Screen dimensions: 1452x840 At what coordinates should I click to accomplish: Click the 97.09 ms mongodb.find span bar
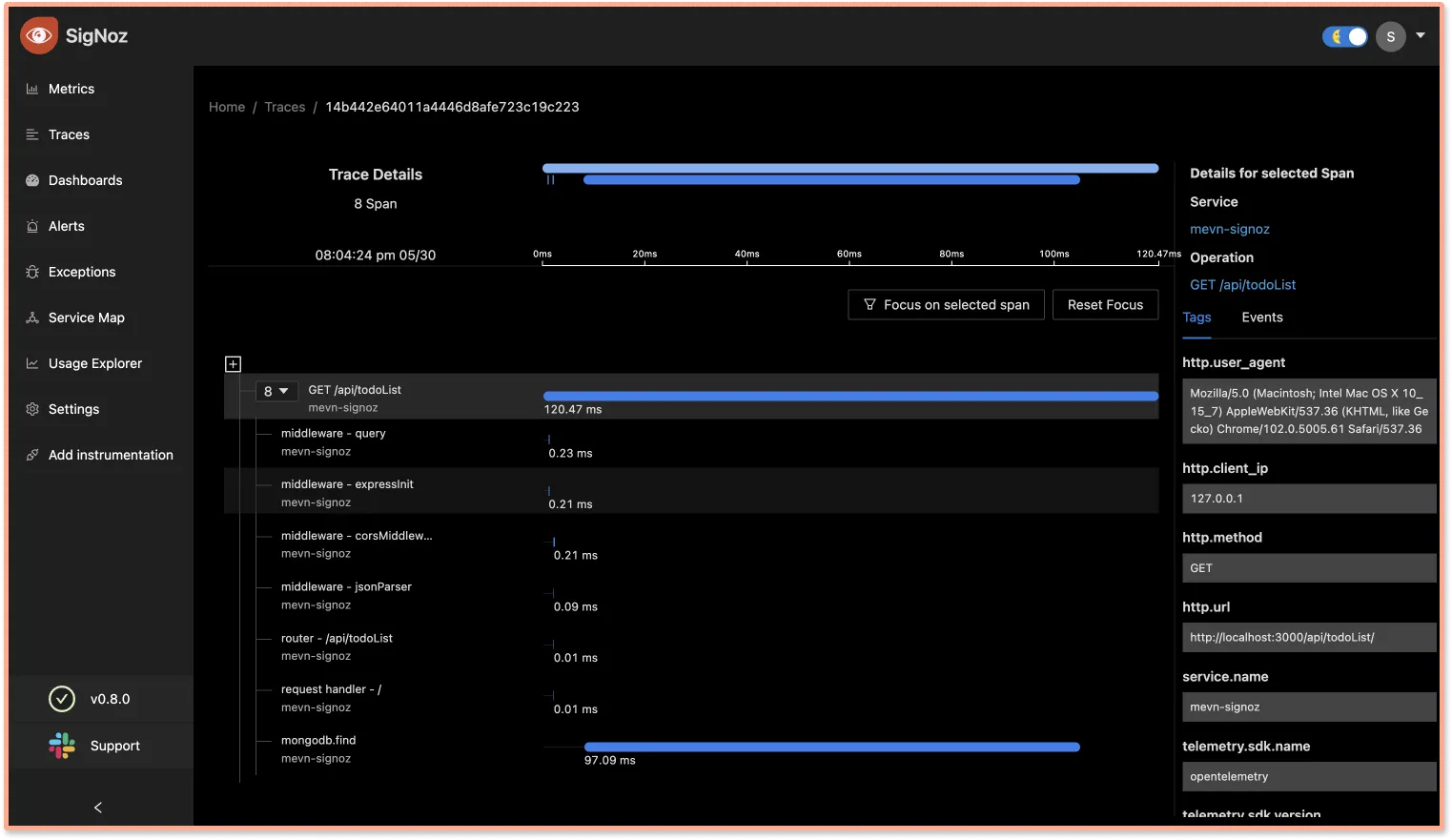pos(831,747)
